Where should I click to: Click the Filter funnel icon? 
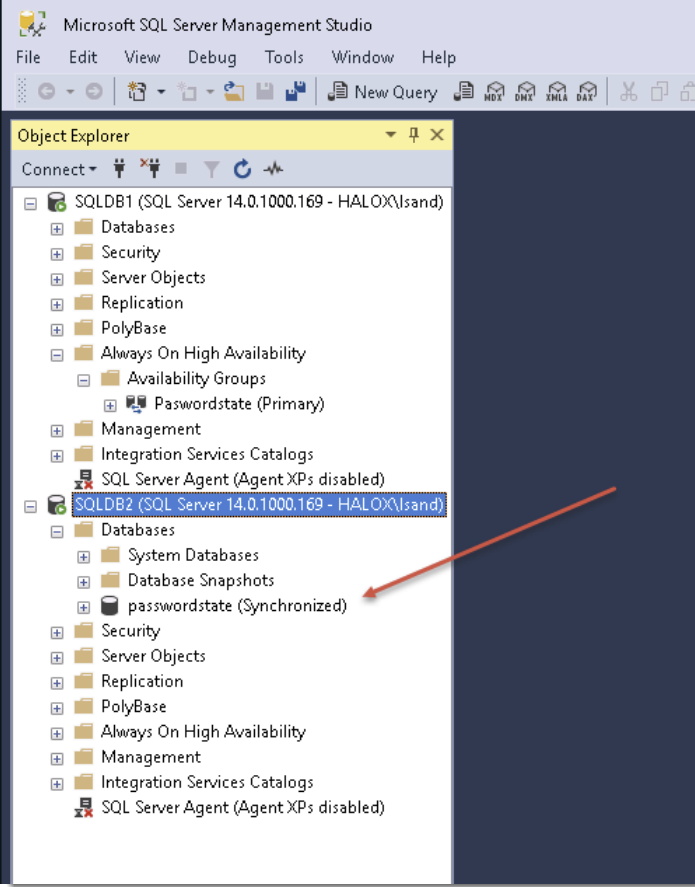coord(211,169)
